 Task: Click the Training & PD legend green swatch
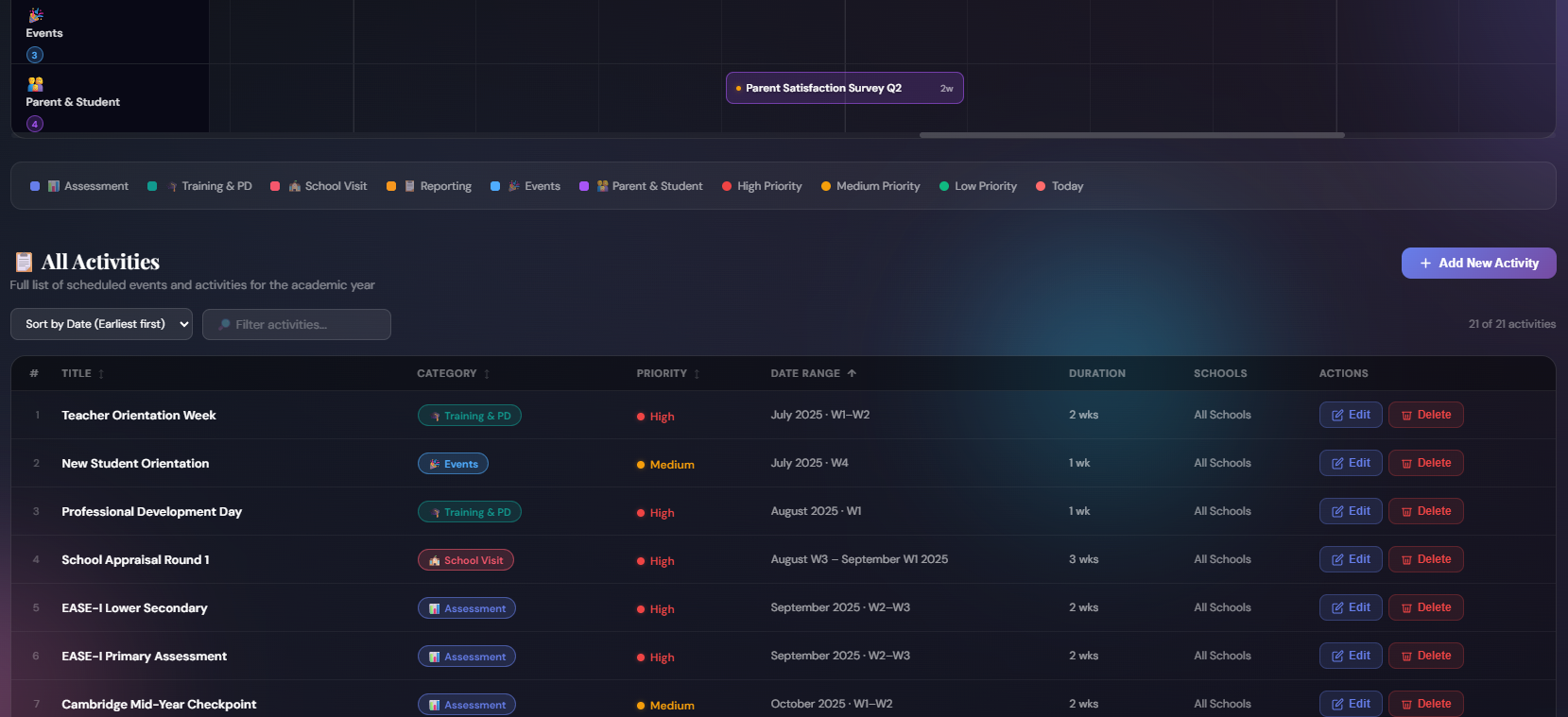(152, 186)
